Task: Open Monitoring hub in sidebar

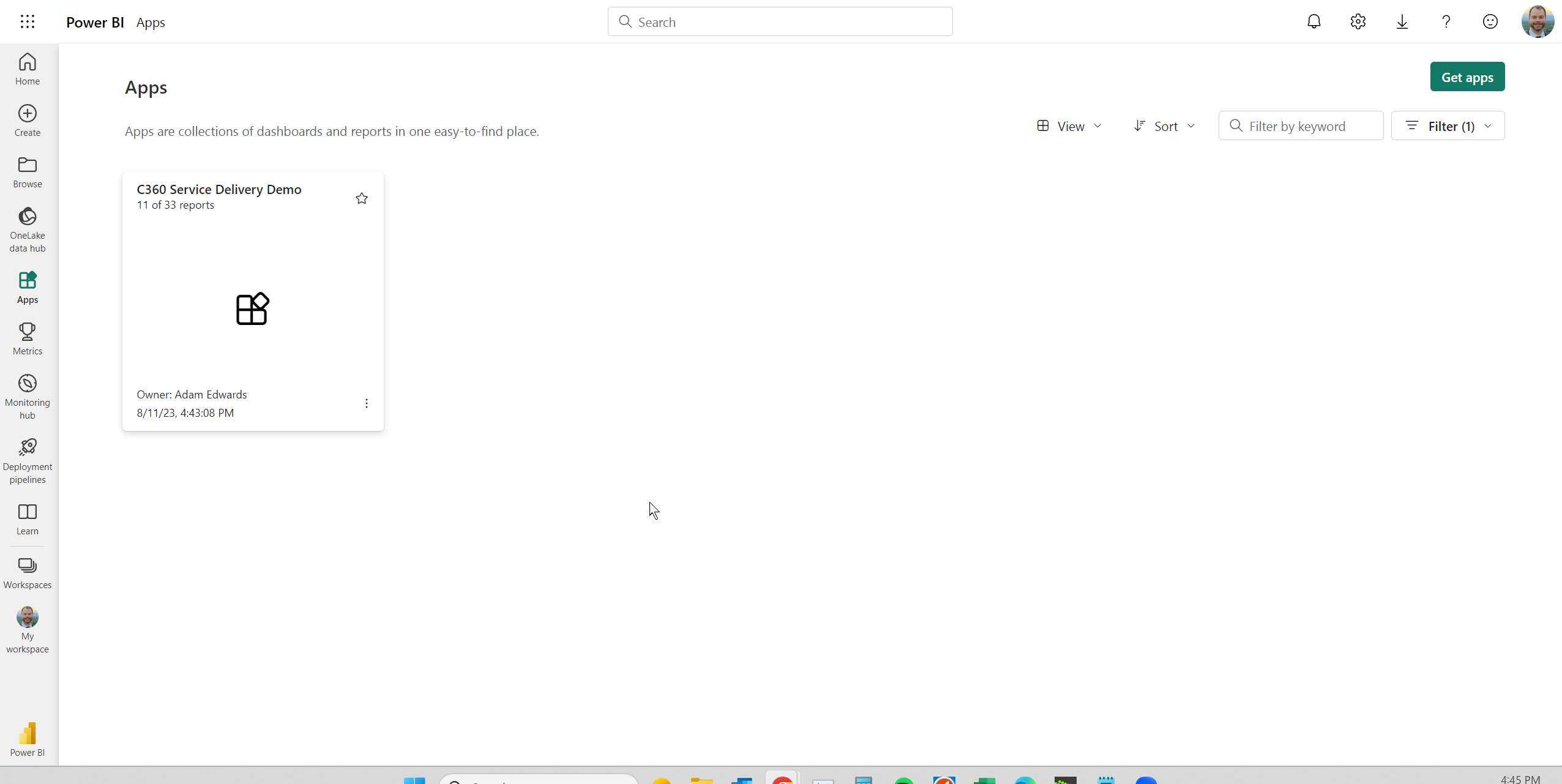Action: pyautogui.click(x=28, y=397)
